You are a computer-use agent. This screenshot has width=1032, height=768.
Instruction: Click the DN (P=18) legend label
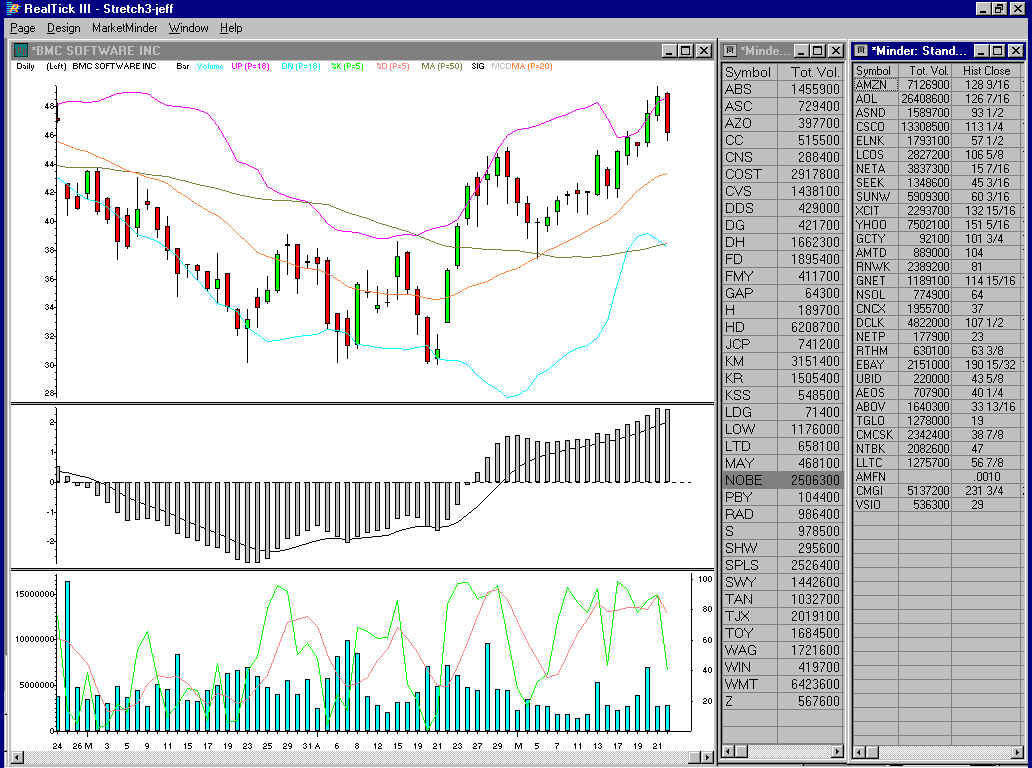301,66
